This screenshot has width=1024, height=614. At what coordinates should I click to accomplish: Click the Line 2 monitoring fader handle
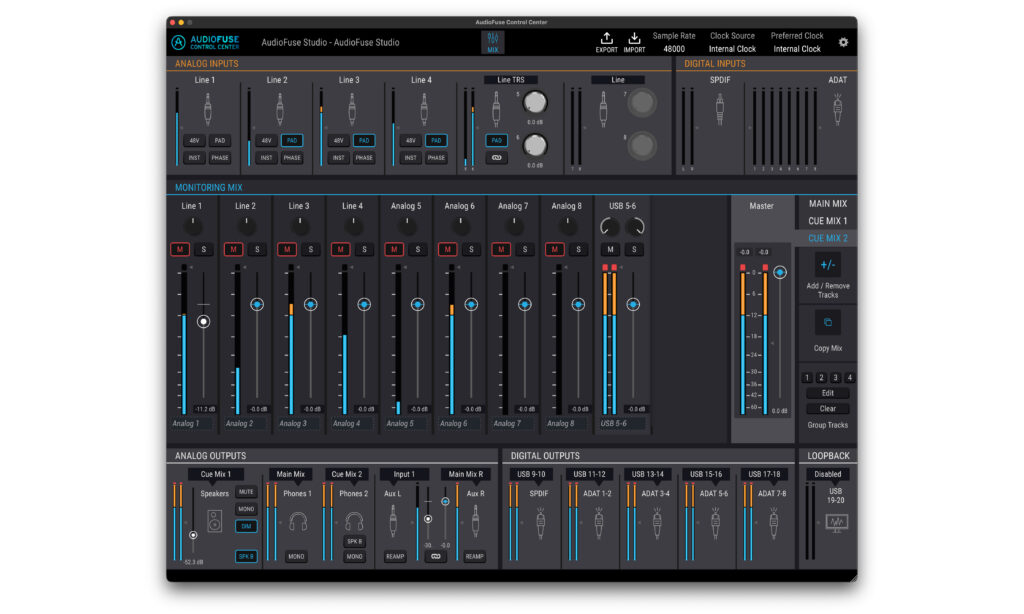[x=257, y=304]
